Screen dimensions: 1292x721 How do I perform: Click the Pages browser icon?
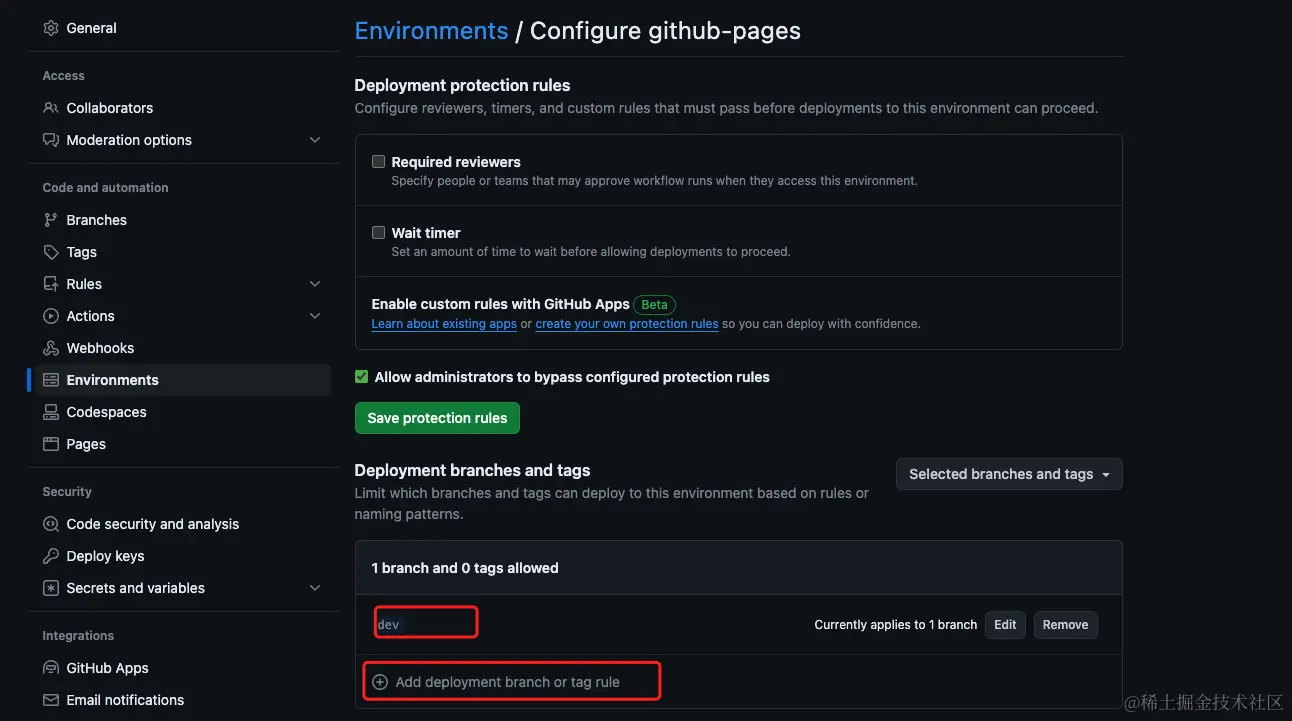pos(51,444)
